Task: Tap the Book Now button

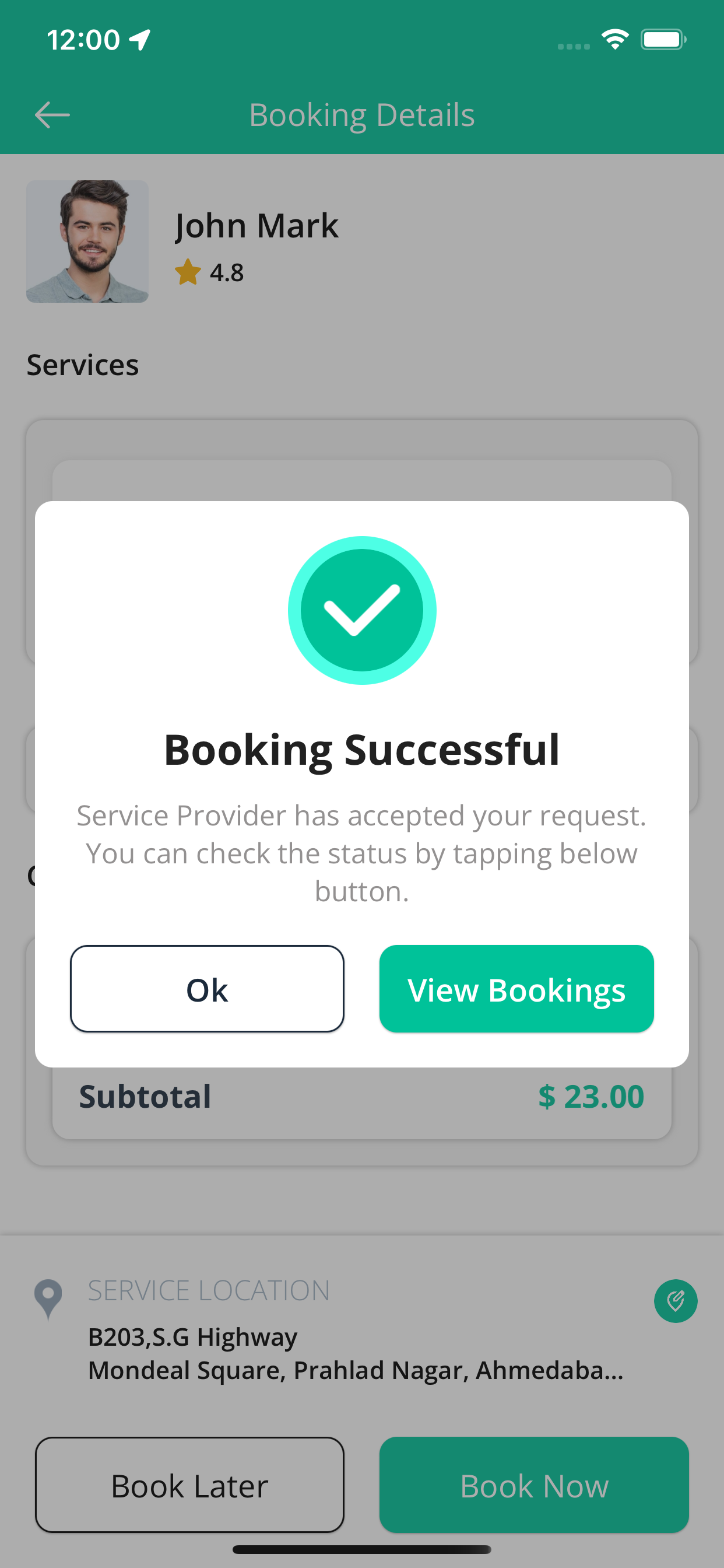Action: tap(534, 1485)
